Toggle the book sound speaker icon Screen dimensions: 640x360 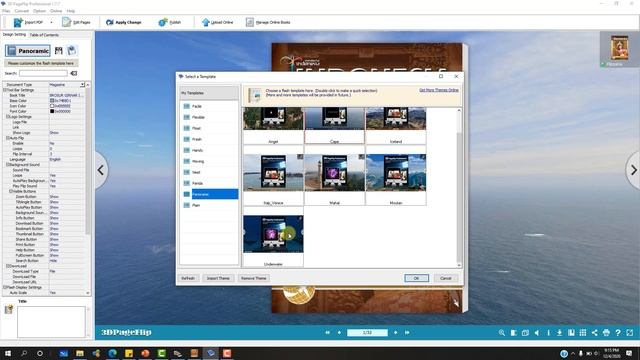pyautogui.click(x=537, y=333)
